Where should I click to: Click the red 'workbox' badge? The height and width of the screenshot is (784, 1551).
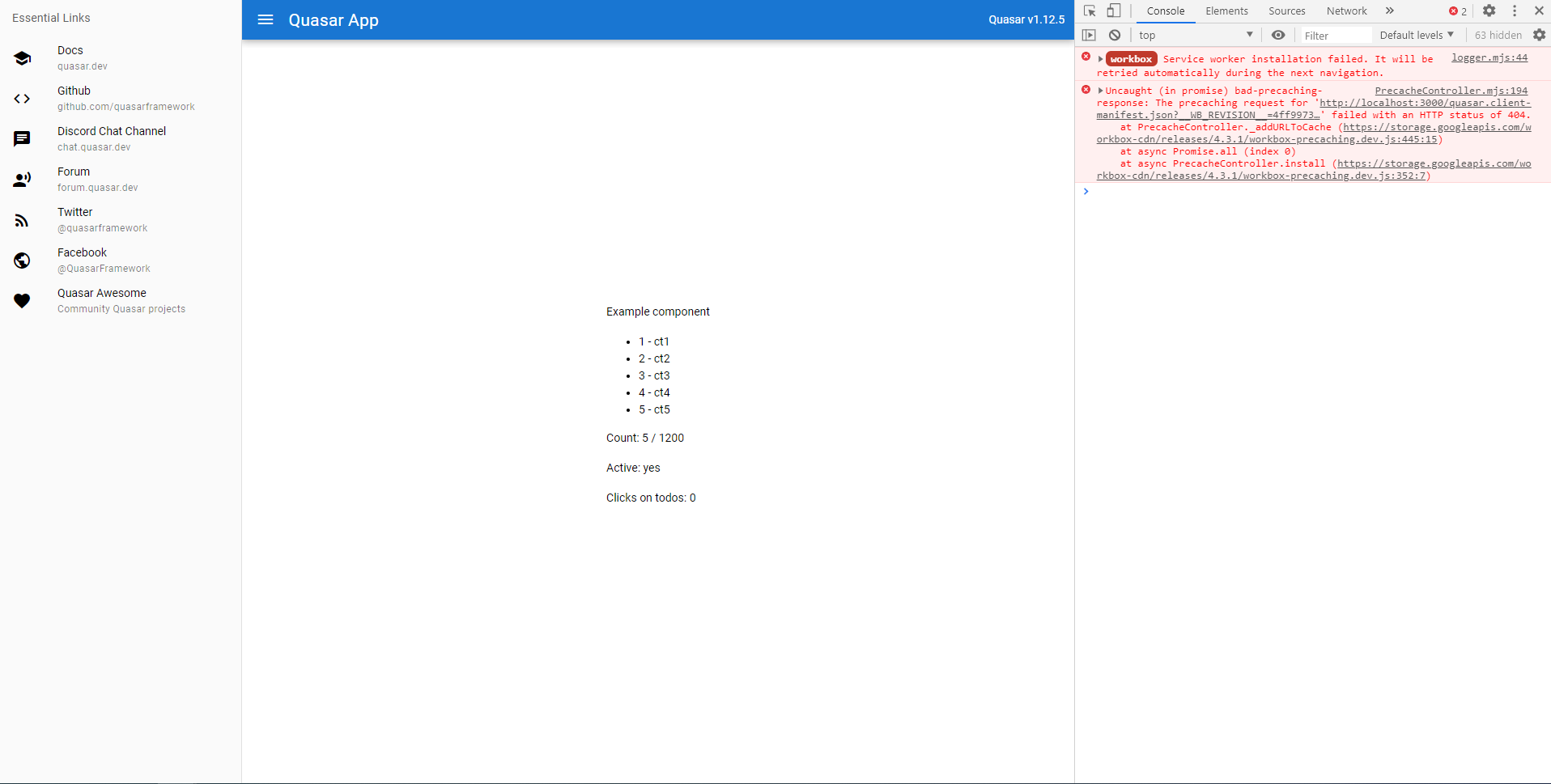point(1131,59)
